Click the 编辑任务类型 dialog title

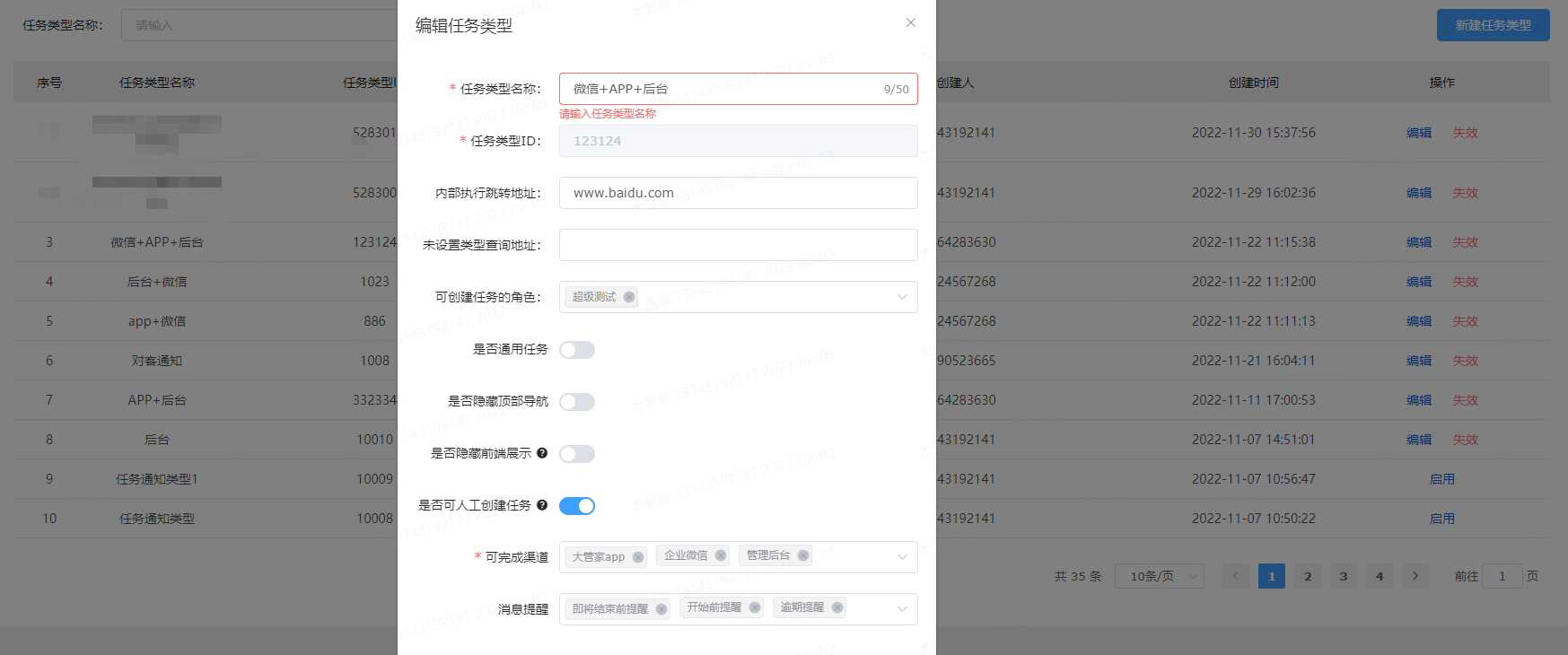[464, 26]
